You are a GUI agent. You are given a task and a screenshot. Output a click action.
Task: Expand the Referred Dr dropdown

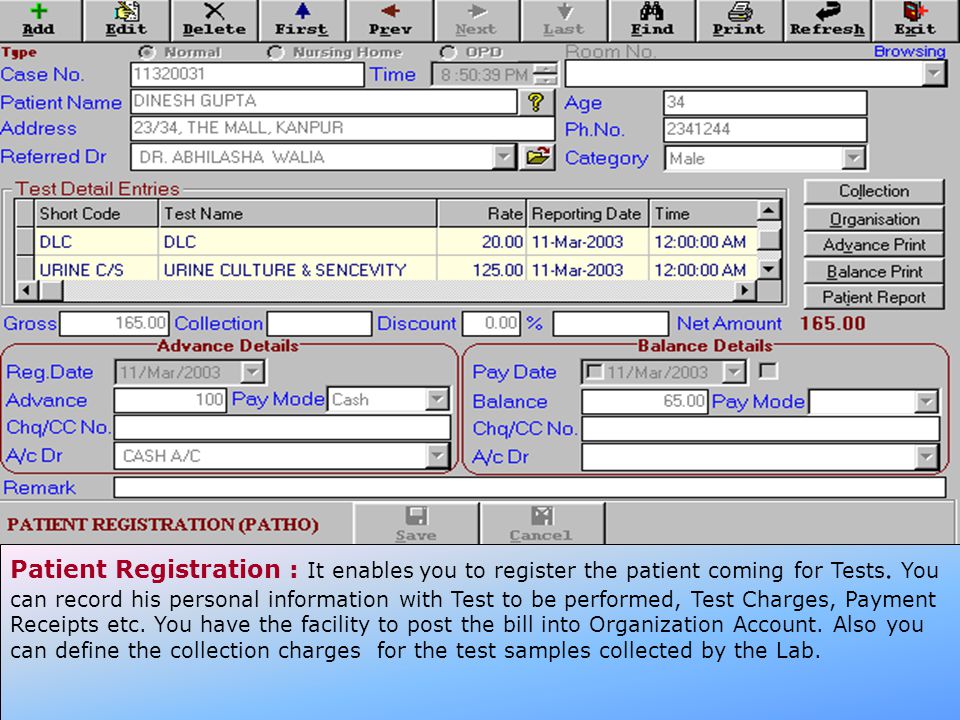[x=503, y=157]
